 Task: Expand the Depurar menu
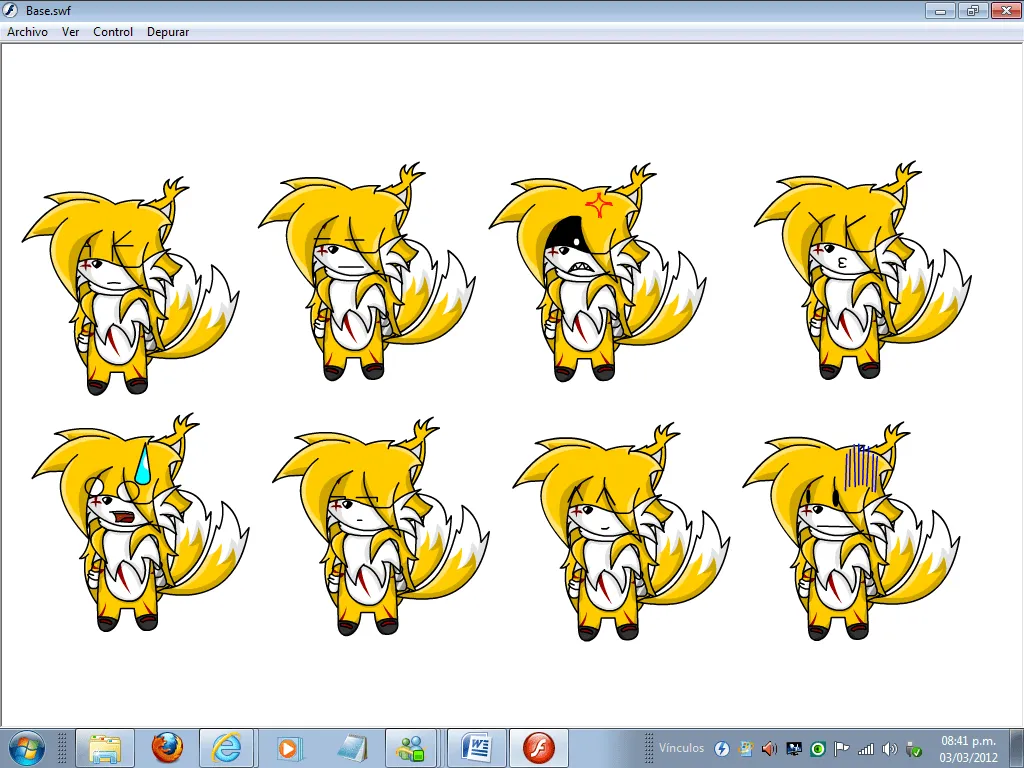(x=167, y=31)
